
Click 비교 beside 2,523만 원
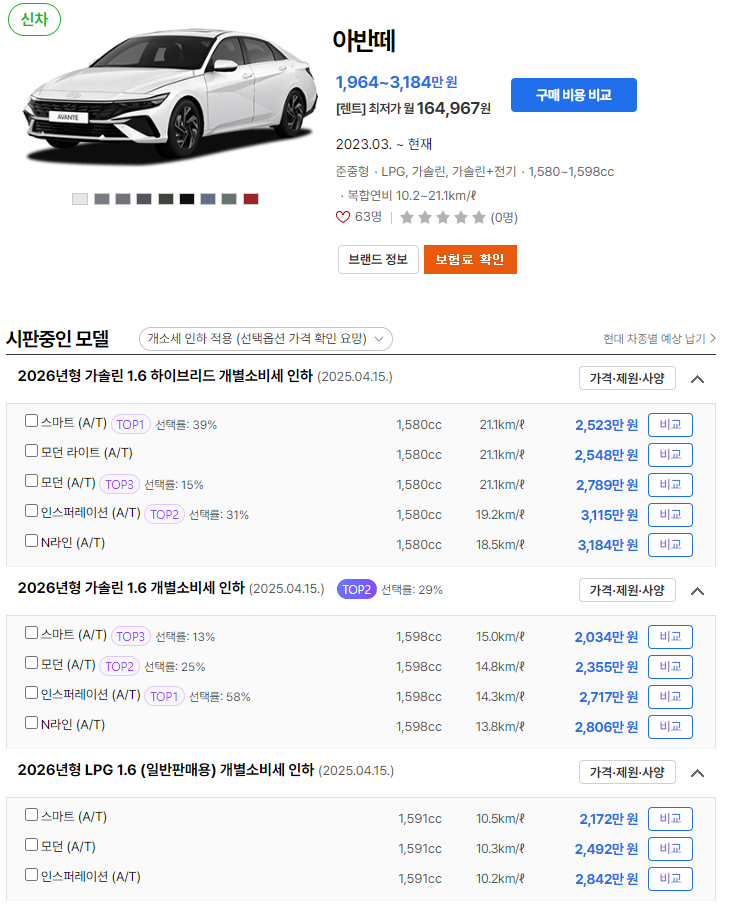coord(670,425)
